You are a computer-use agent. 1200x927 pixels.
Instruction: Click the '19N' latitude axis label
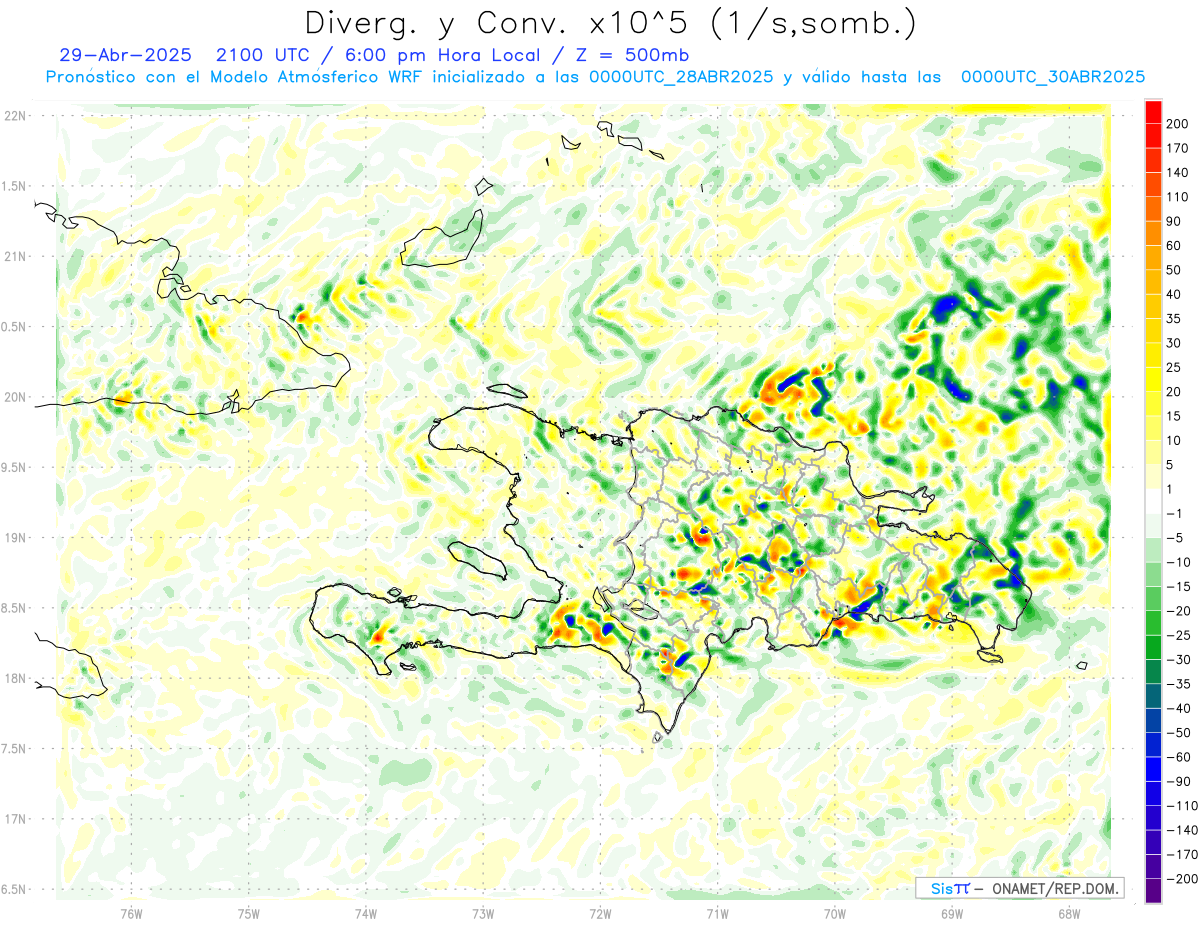(x=15, y=538)
